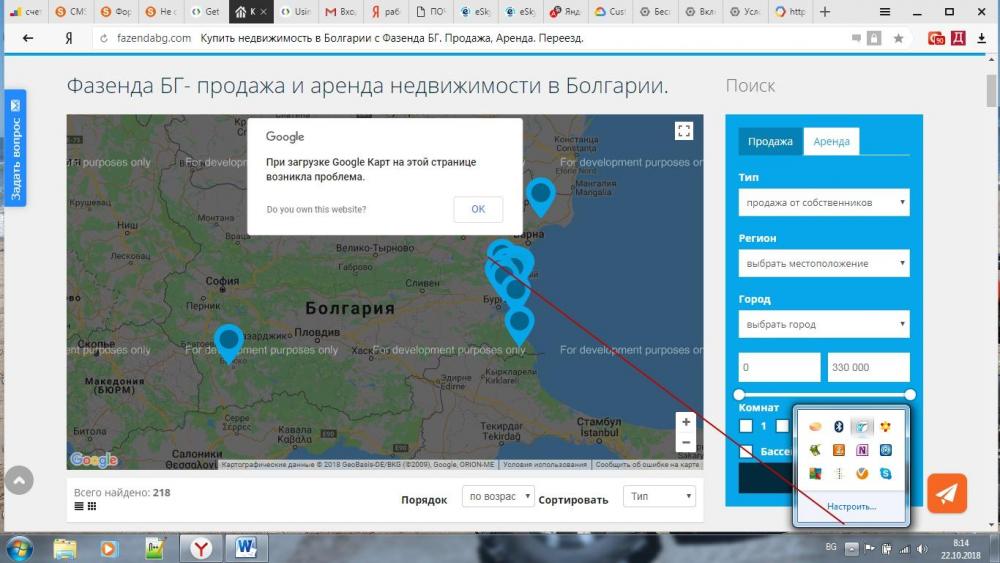
Task: Click Настроить... in tray popup
Action: pos(851,506)
